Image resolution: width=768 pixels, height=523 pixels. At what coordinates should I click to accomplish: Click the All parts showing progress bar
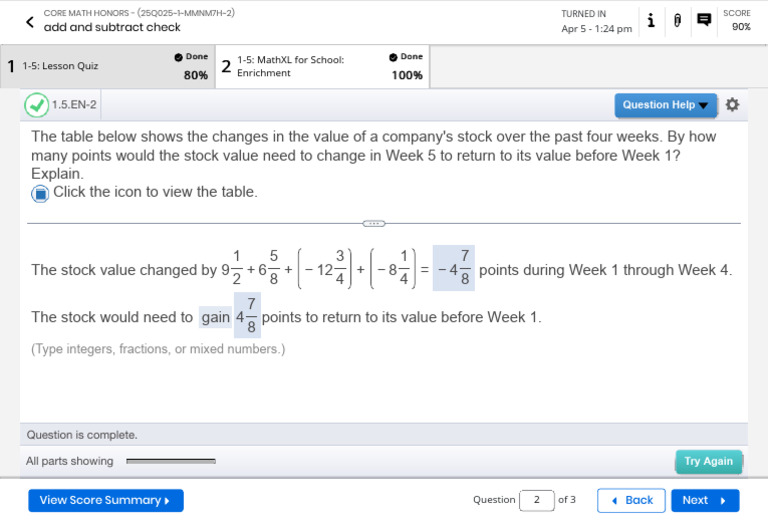point(170,461)
